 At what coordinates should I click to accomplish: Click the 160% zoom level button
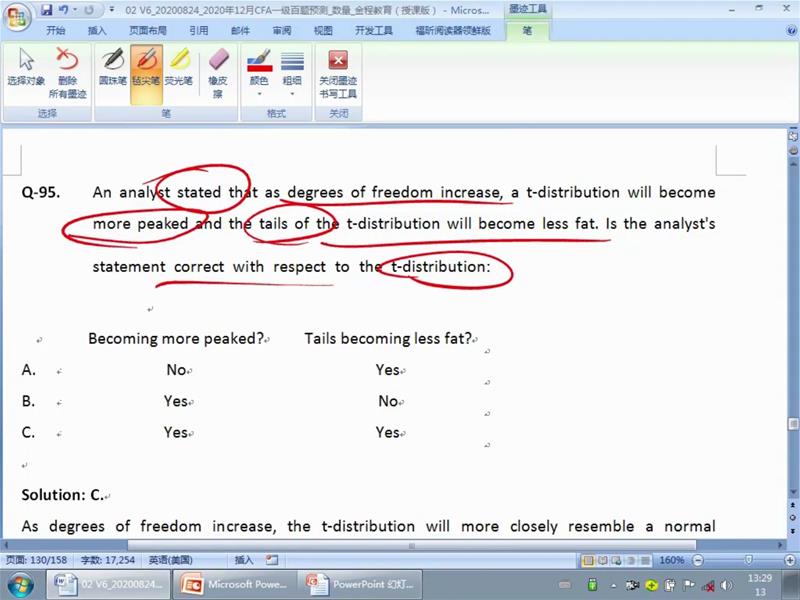pyautogui.click(x=671, y=560)
